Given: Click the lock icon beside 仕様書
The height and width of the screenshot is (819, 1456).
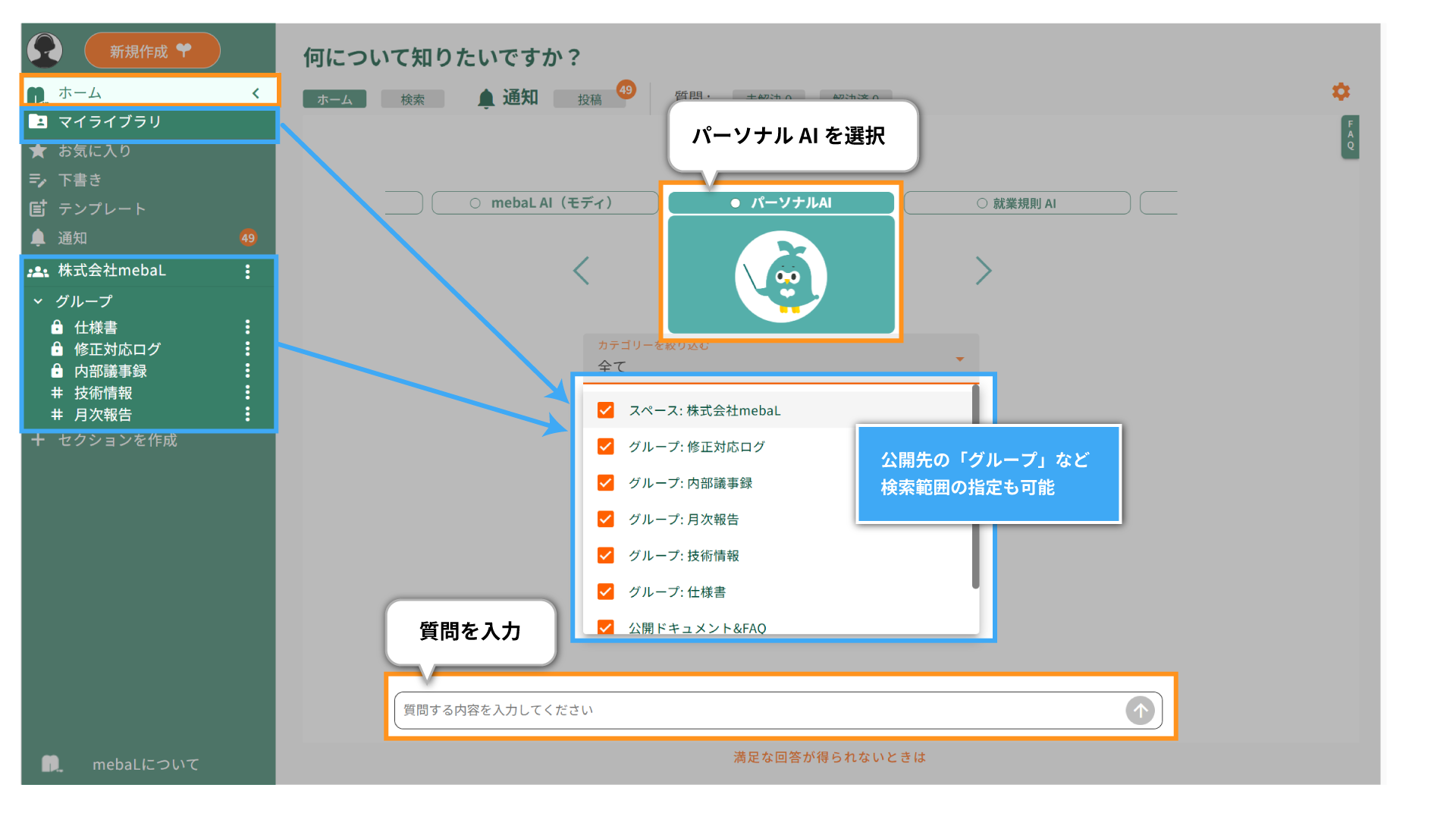Looking at the screenshot, I should pos(57,327).
